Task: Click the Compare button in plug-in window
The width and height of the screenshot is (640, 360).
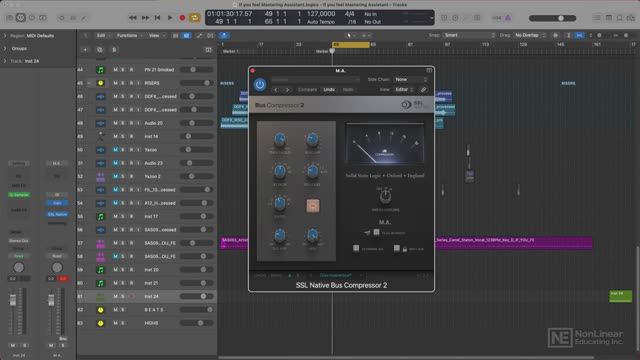Action: [307, 90]
